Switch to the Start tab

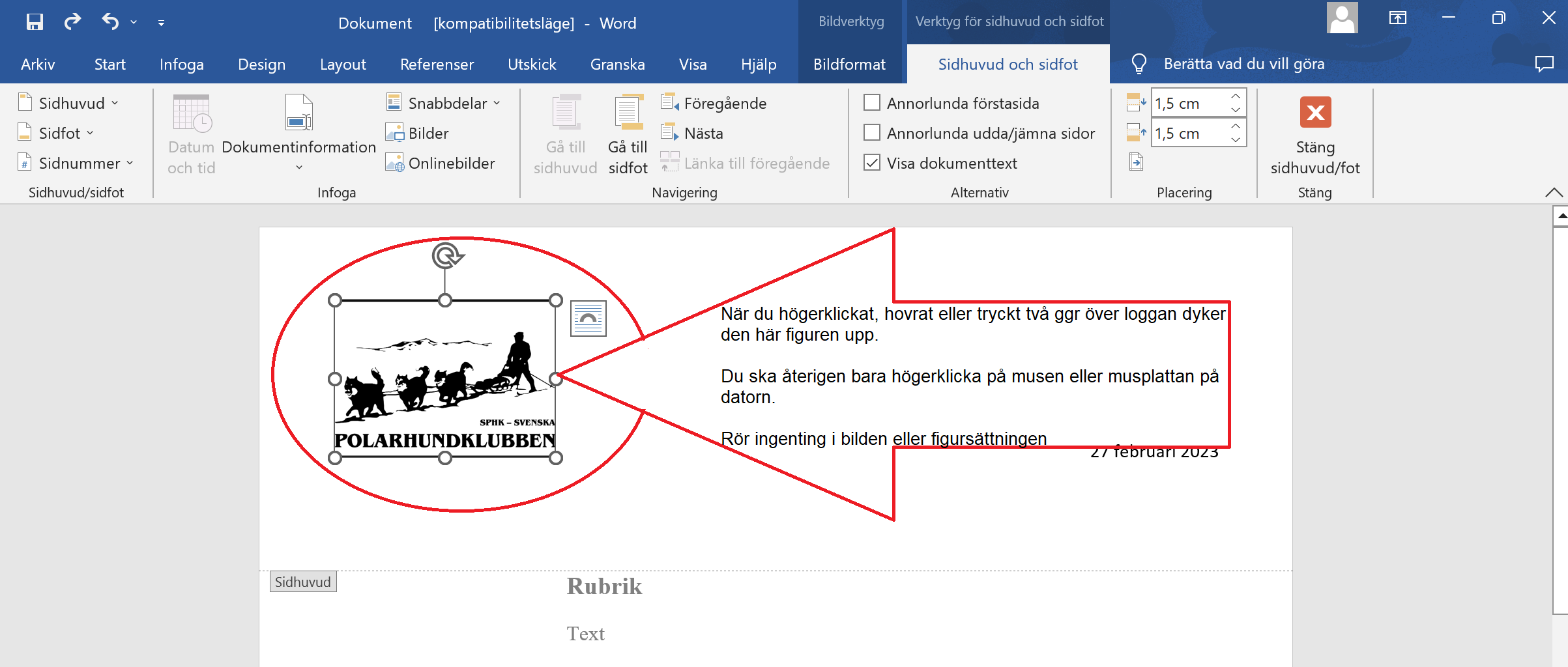[x=109, y=64]
